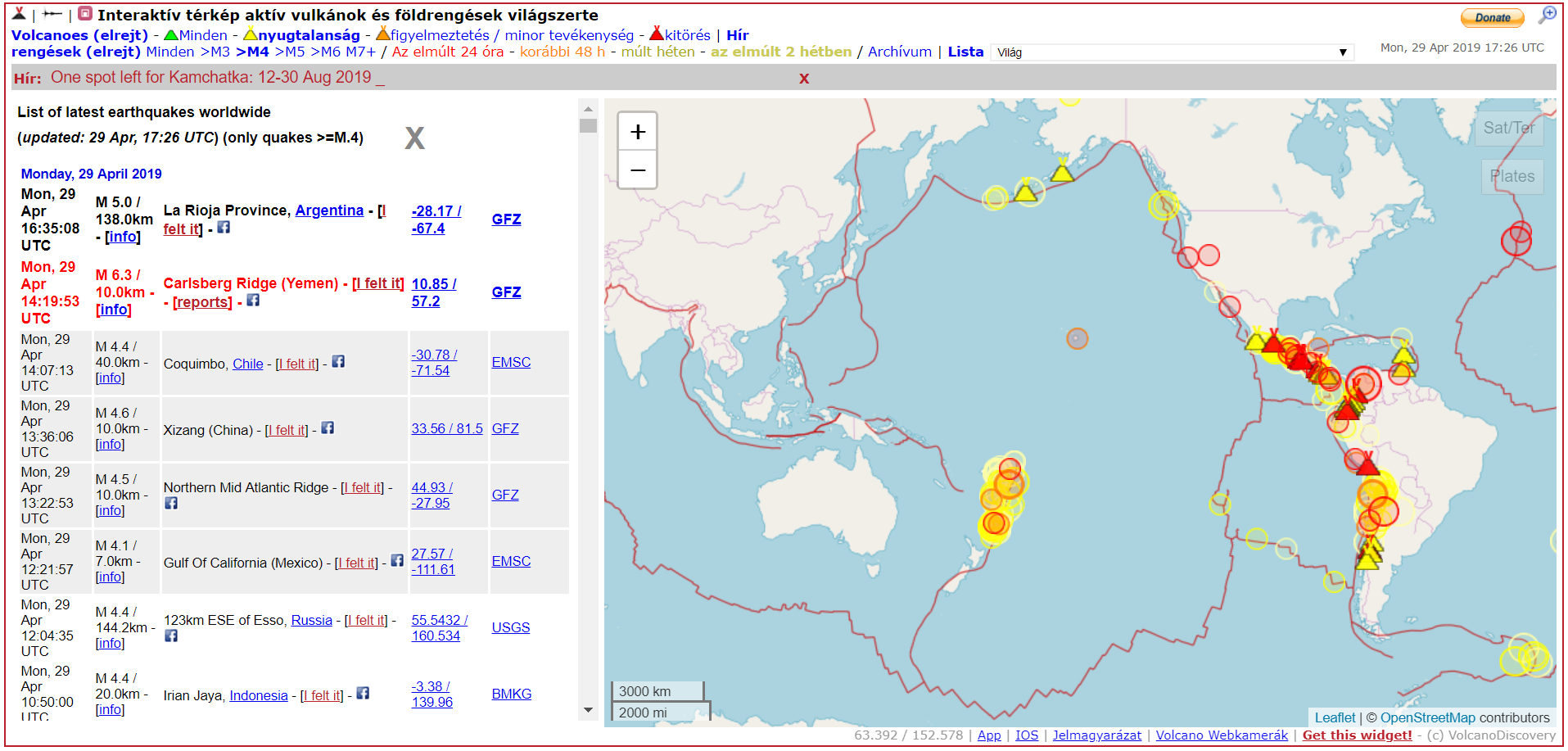1568x751 pixels.
Task: Toggle the Sat/Ter map view
Action: point(1508,128)
